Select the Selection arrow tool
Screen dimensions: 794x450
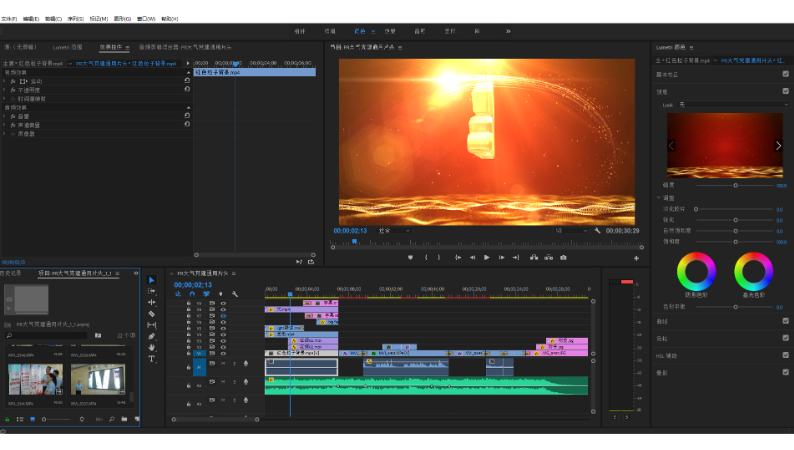tap(152, 280)
